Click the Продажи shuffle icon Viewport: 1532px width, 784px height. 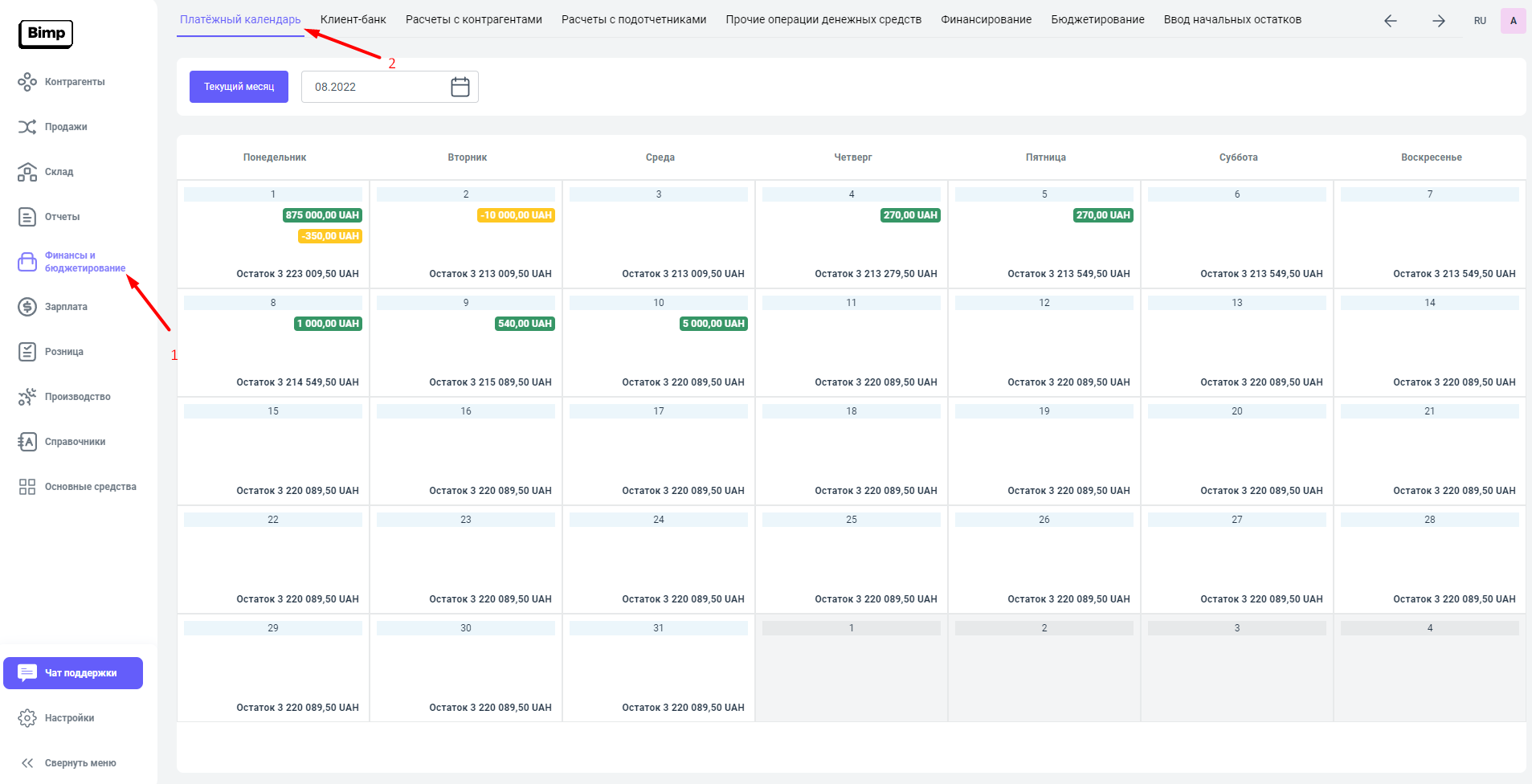pyautogui.click(x=27, y=127)
